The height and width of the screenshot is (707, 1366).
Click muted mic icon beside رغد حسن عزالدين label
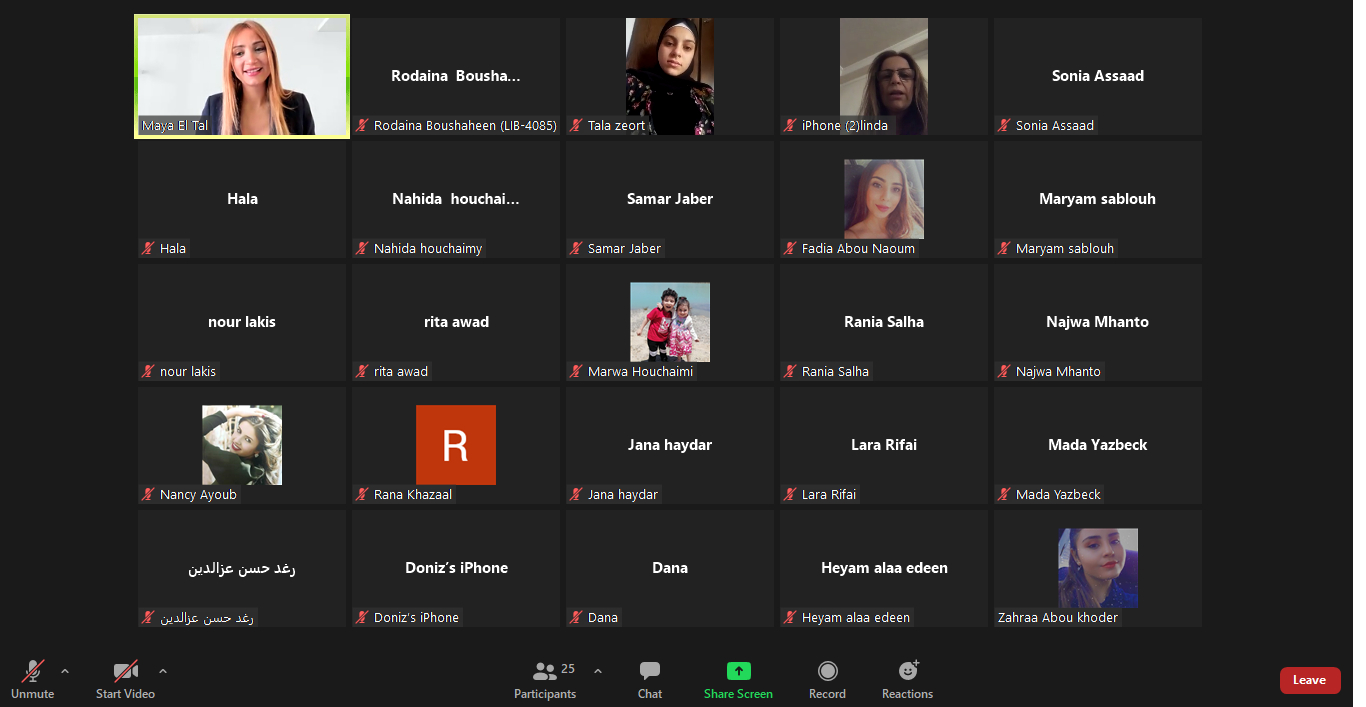(148, 618)
